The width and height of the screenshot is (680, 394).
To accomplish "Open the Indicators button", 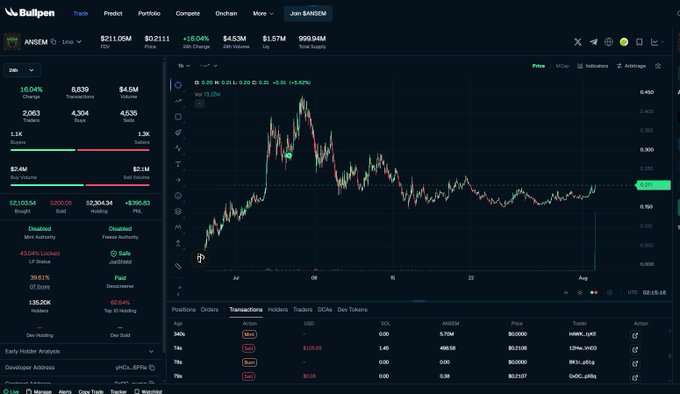I will tap(592, 66).
